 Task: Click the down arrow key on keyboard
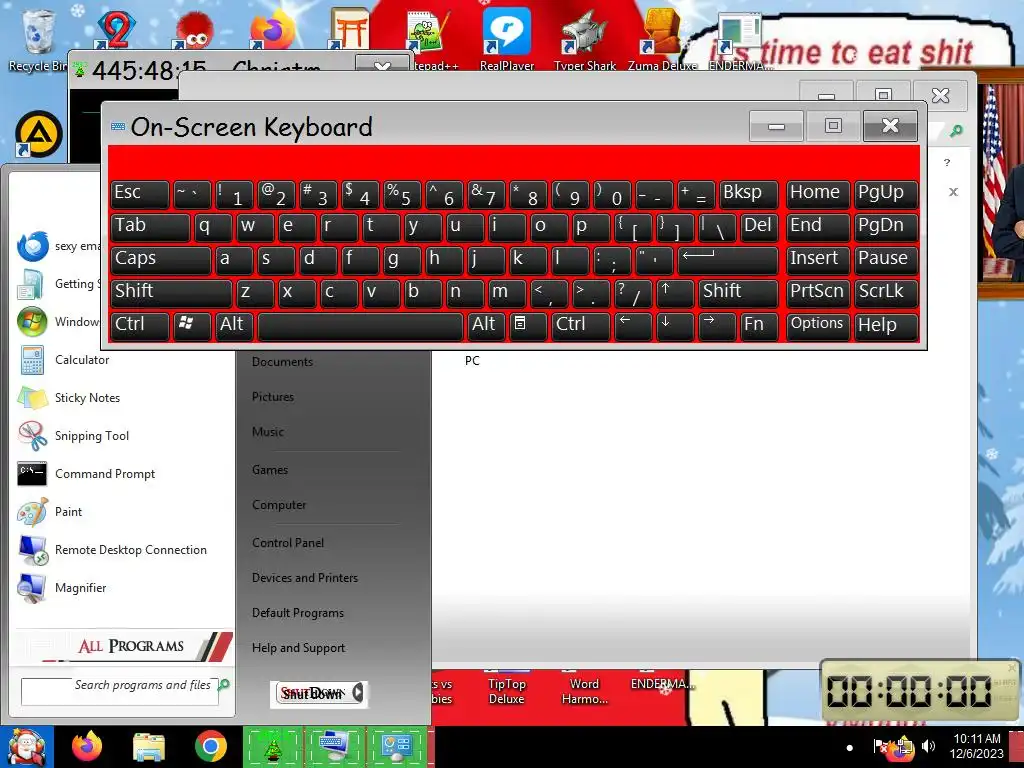674,325
